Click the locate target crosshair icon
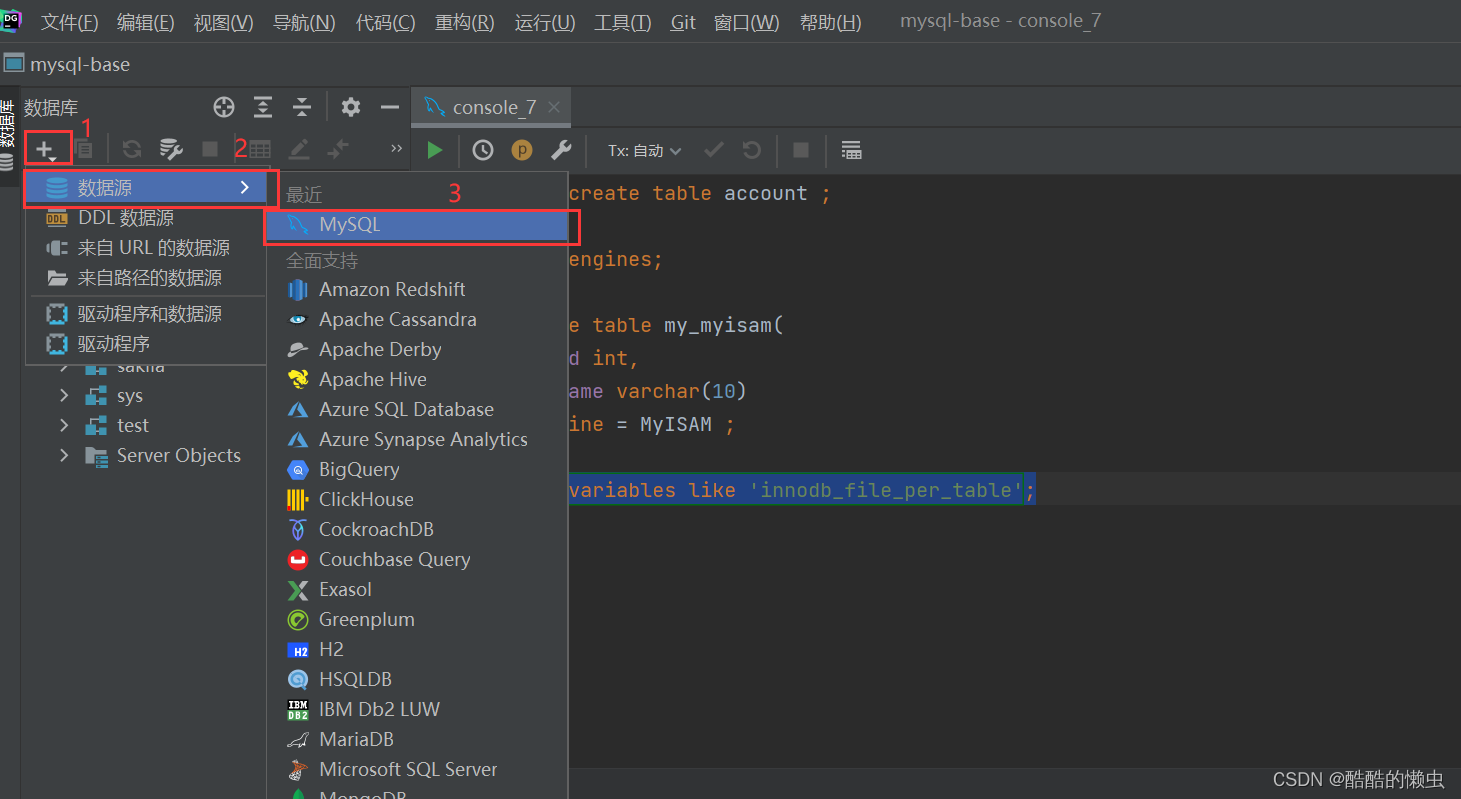The image size is (1461, 799). pyautogui.click(x=224, y=107)
